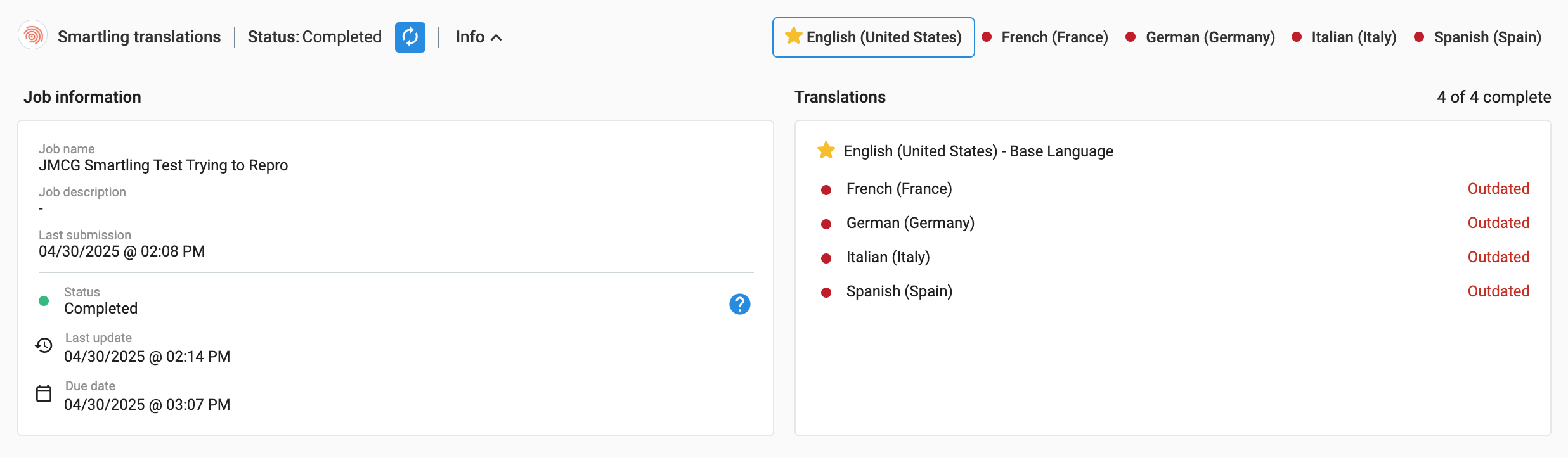Open French (France) in the Translations list

tap(899, 189)
